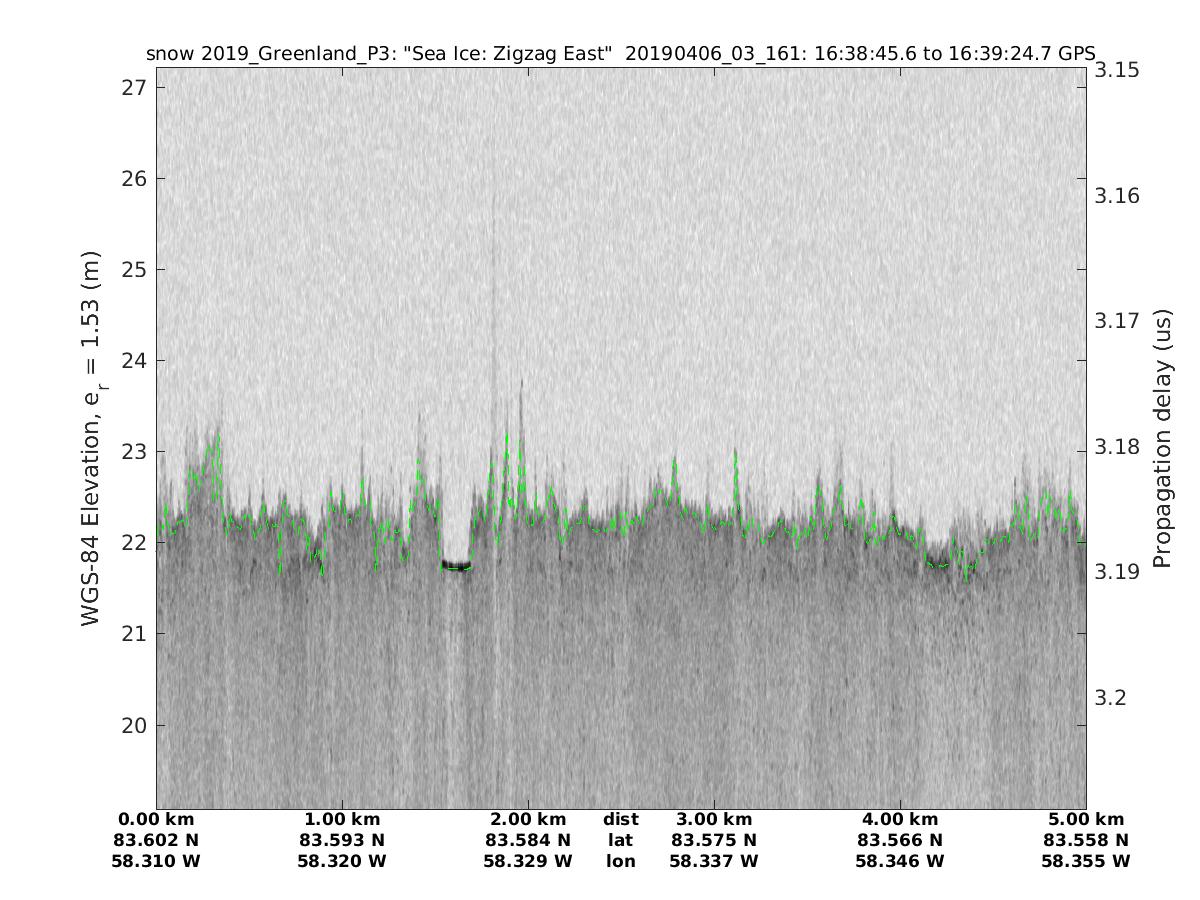The height and width of the screenshot is (900, 1200).
Task: Click the "5.00 km" distance label
Action: 1085,820
